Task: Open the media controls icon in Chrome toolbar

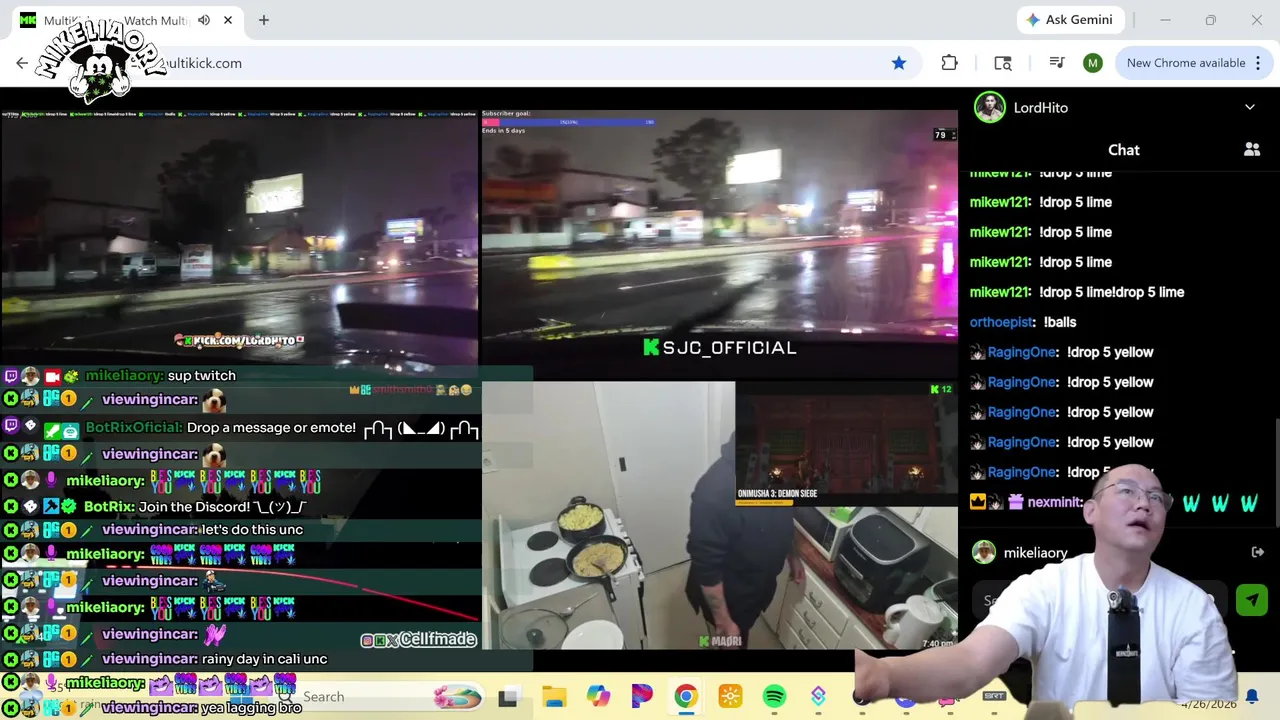Action: click(1057, 63)
